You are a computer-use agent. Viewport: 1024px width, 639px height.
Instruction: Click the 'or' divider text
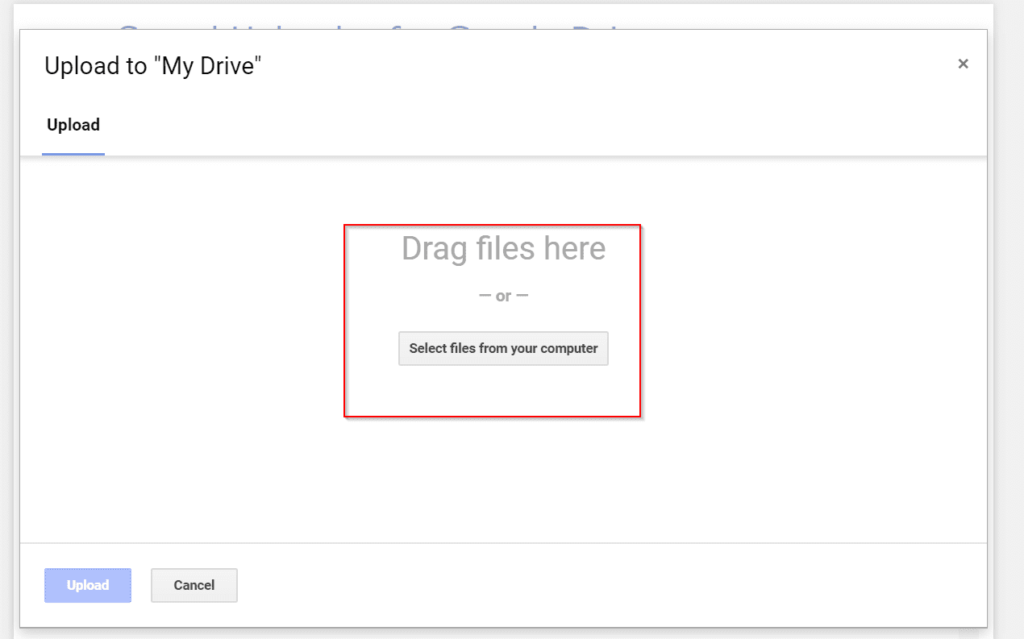point(503,295)
